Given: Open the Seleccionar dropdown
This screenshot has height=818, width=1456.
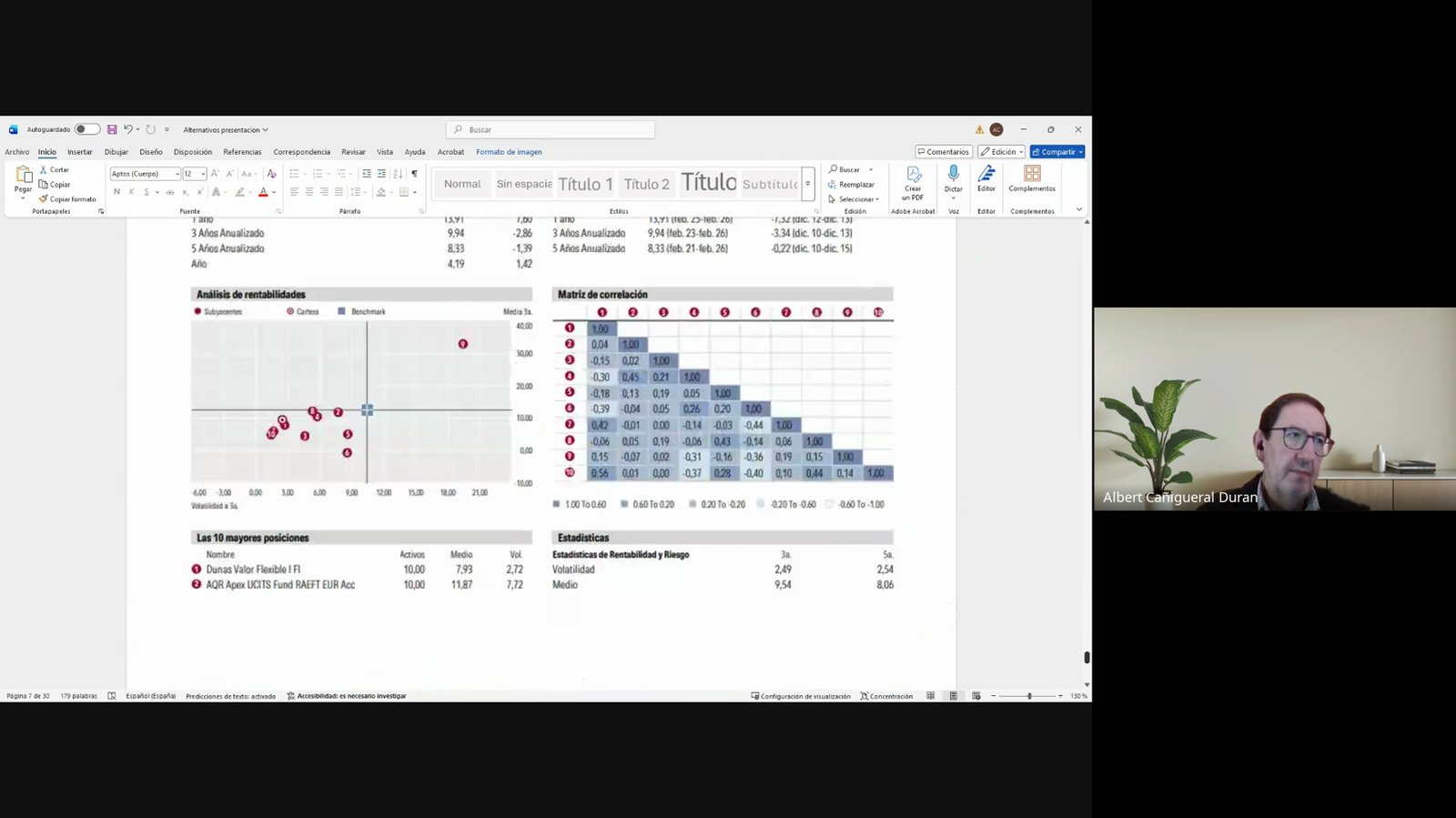Looking at the screenshot, I should click(854, 199).
